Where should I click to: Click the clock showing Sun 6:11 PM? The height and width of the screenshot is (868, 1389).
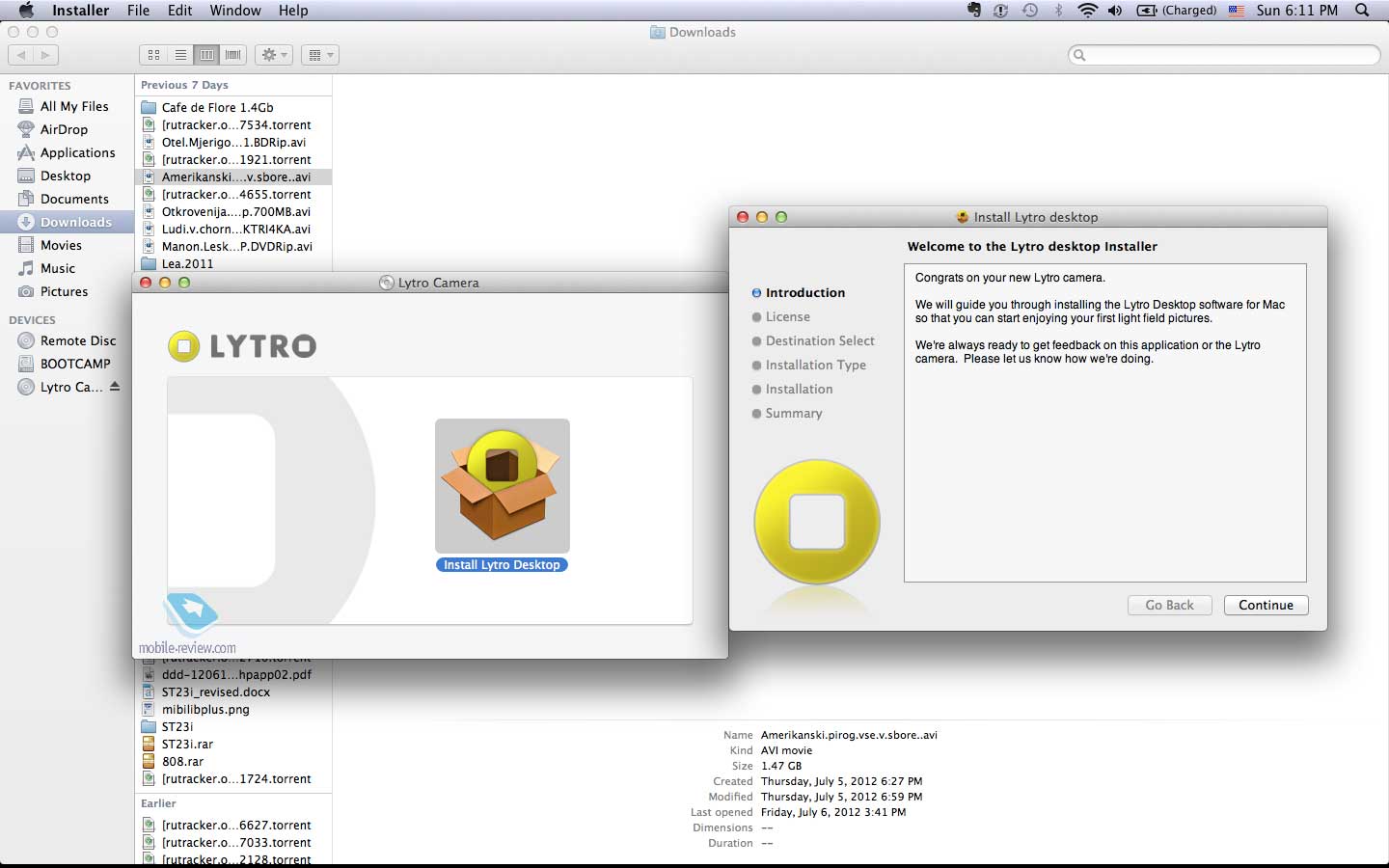(x=1296, y=11)
